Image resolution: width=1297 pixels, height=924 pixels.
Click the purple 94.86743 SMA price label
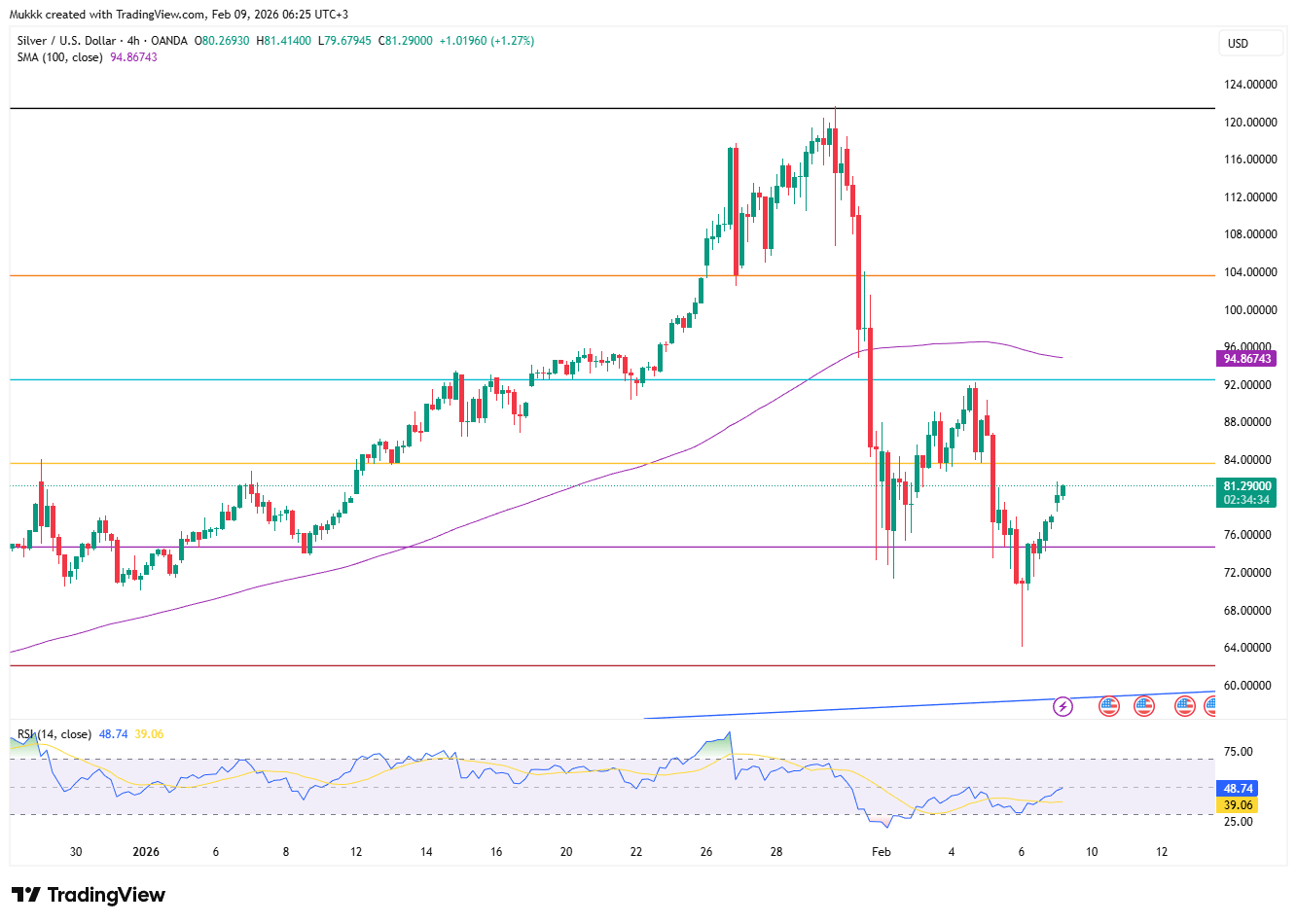pos(1246,359)
